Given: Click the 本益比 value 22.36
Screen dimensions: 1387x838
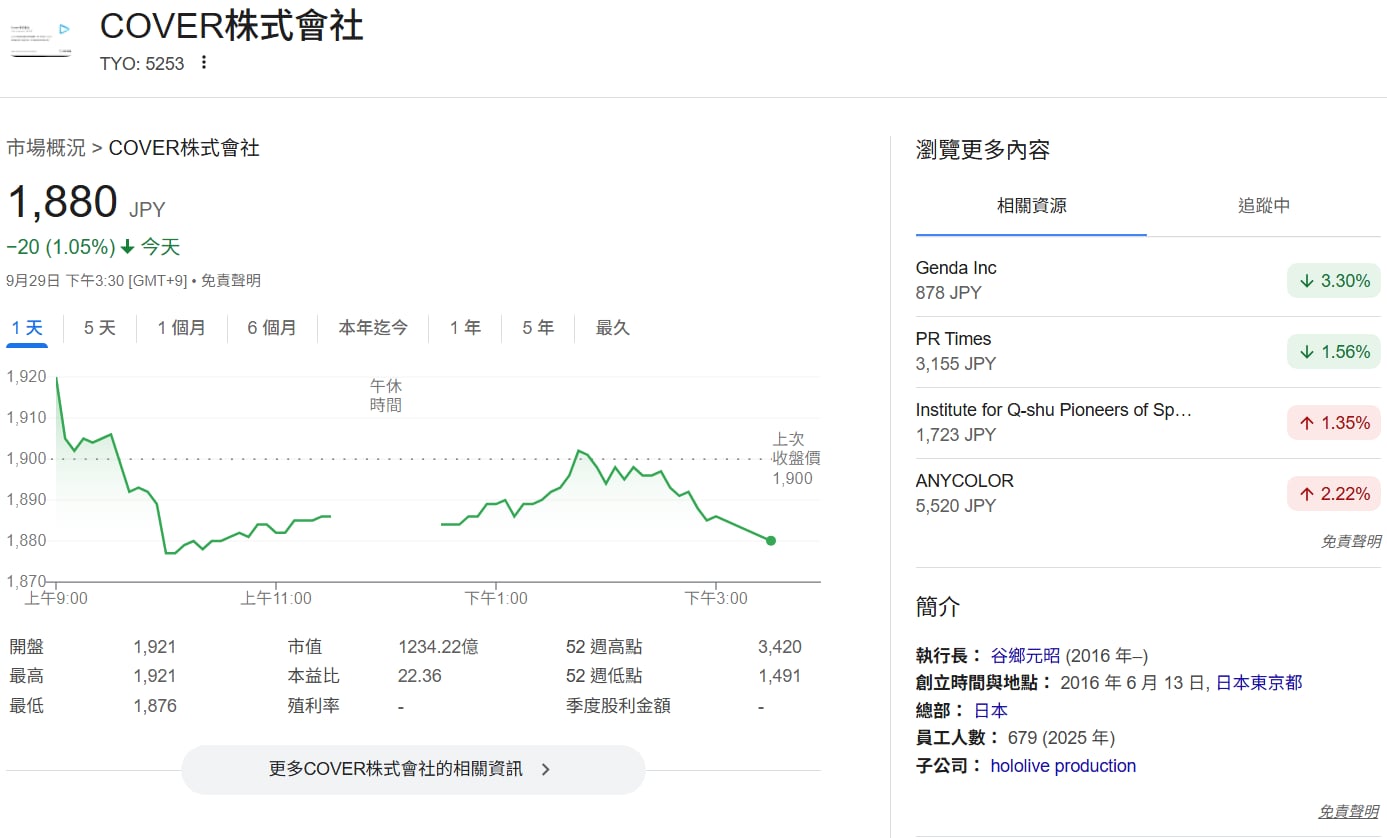Looking at the screenshot, I should tap(420, 676).
